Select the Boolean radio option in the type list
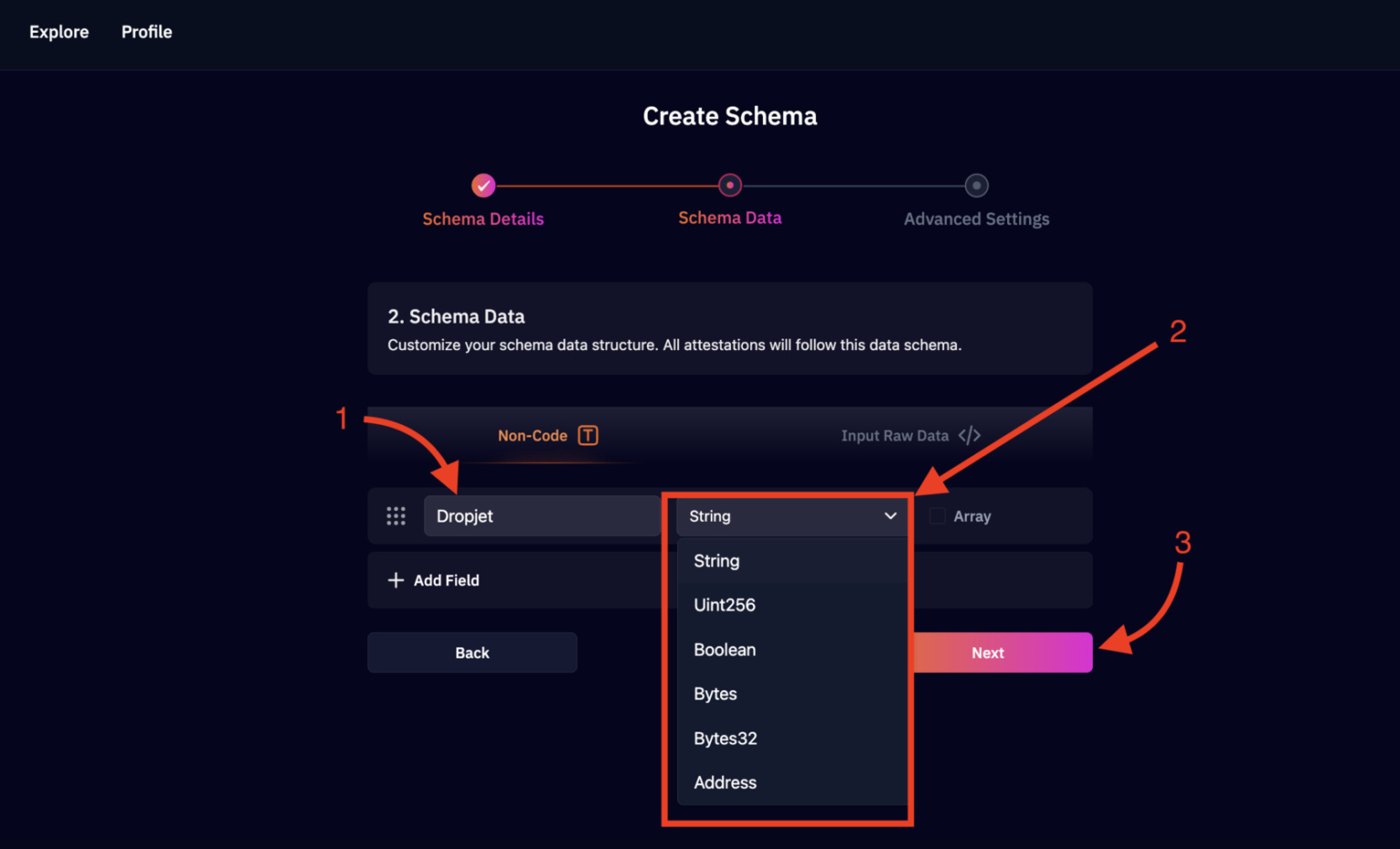This screenshot has height=849, width=1400. click(725, 649)
